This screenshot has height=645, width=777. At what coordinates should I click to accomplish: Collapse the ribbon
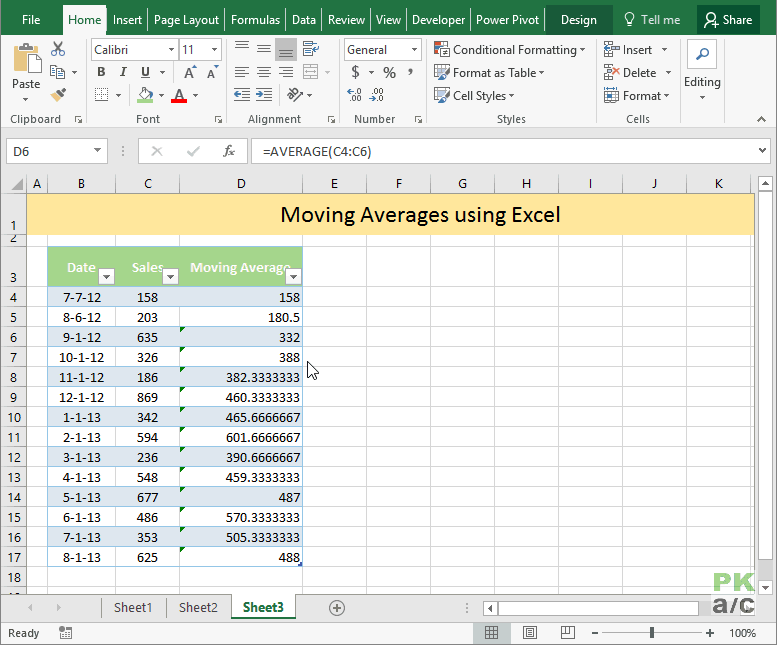pyautogui.click(x=762, y=119)
